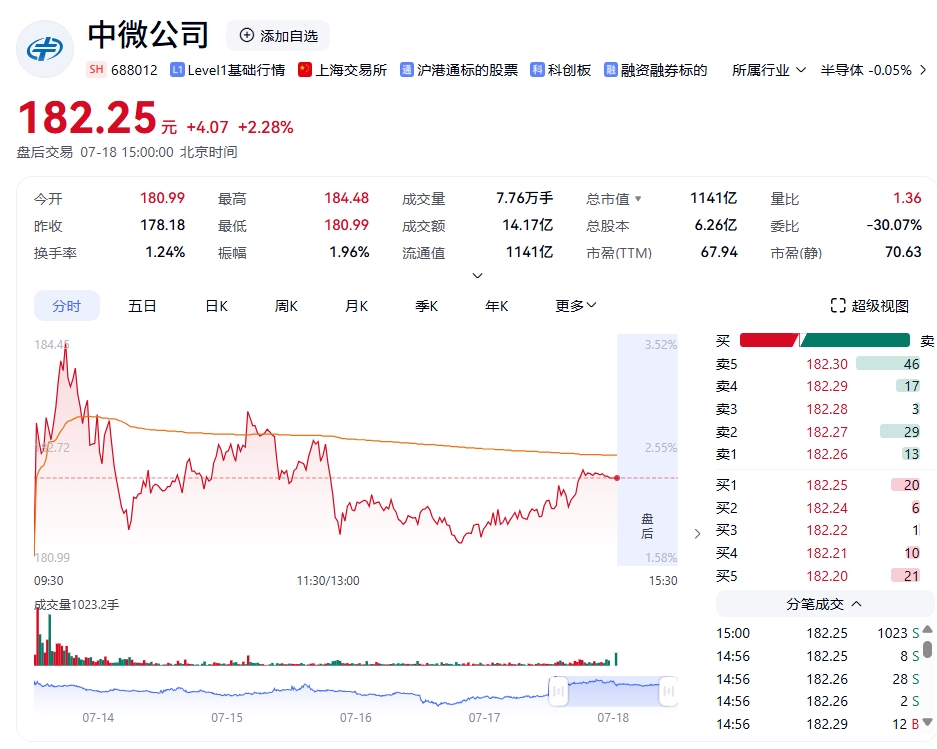This screenshot has height=749, width=937.
Task: Switch to the 五日 tab
Action: 142,306
